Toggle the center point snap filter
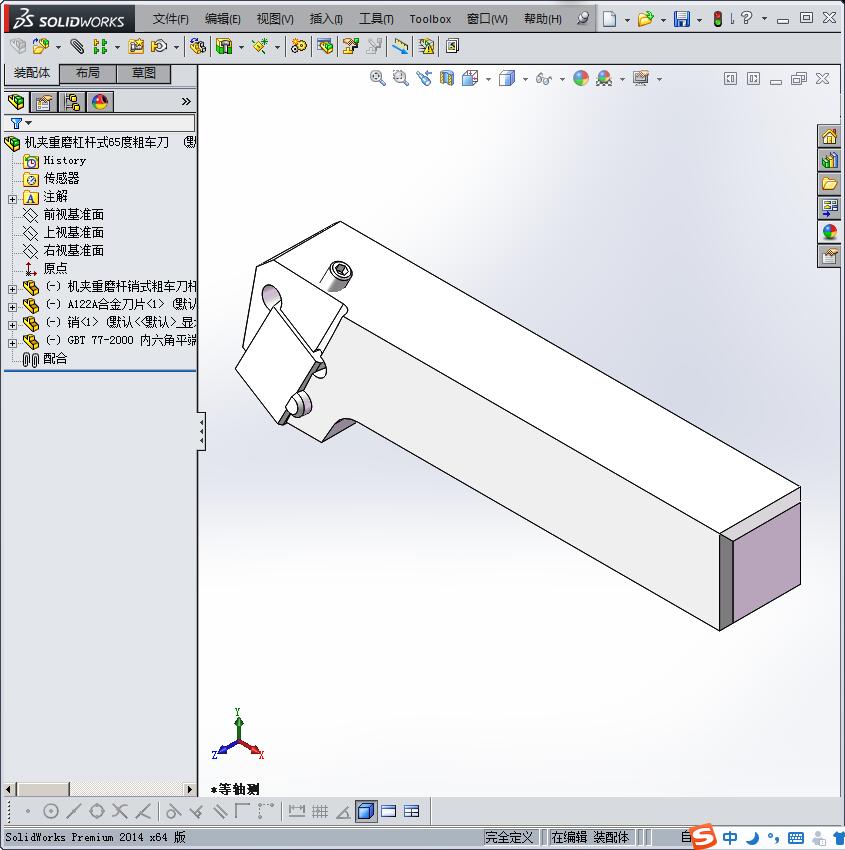The height and width of the screenshot is (850, 845). click(51, 812)
